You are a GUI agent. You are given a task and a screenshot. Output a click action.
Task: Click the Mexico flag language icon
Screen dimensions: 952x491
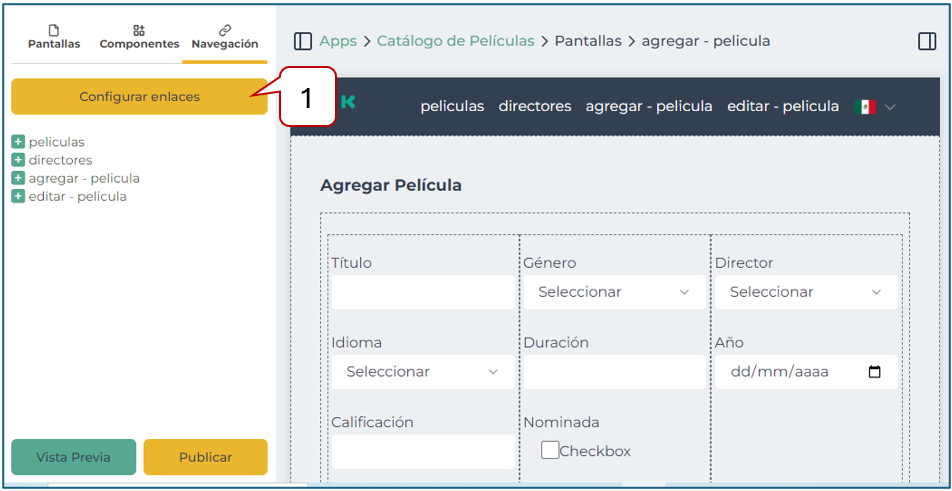click(x=865, y=106)
